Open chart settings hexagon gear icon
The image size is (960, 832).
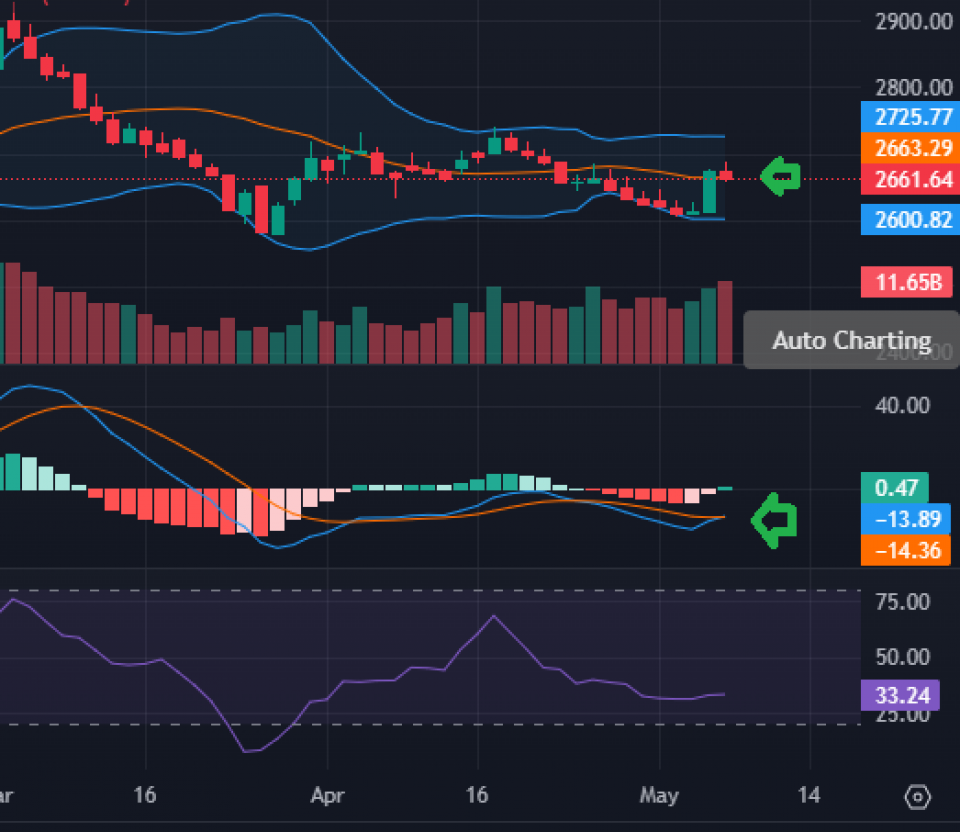pyautogui.click(x=917, y=796)
